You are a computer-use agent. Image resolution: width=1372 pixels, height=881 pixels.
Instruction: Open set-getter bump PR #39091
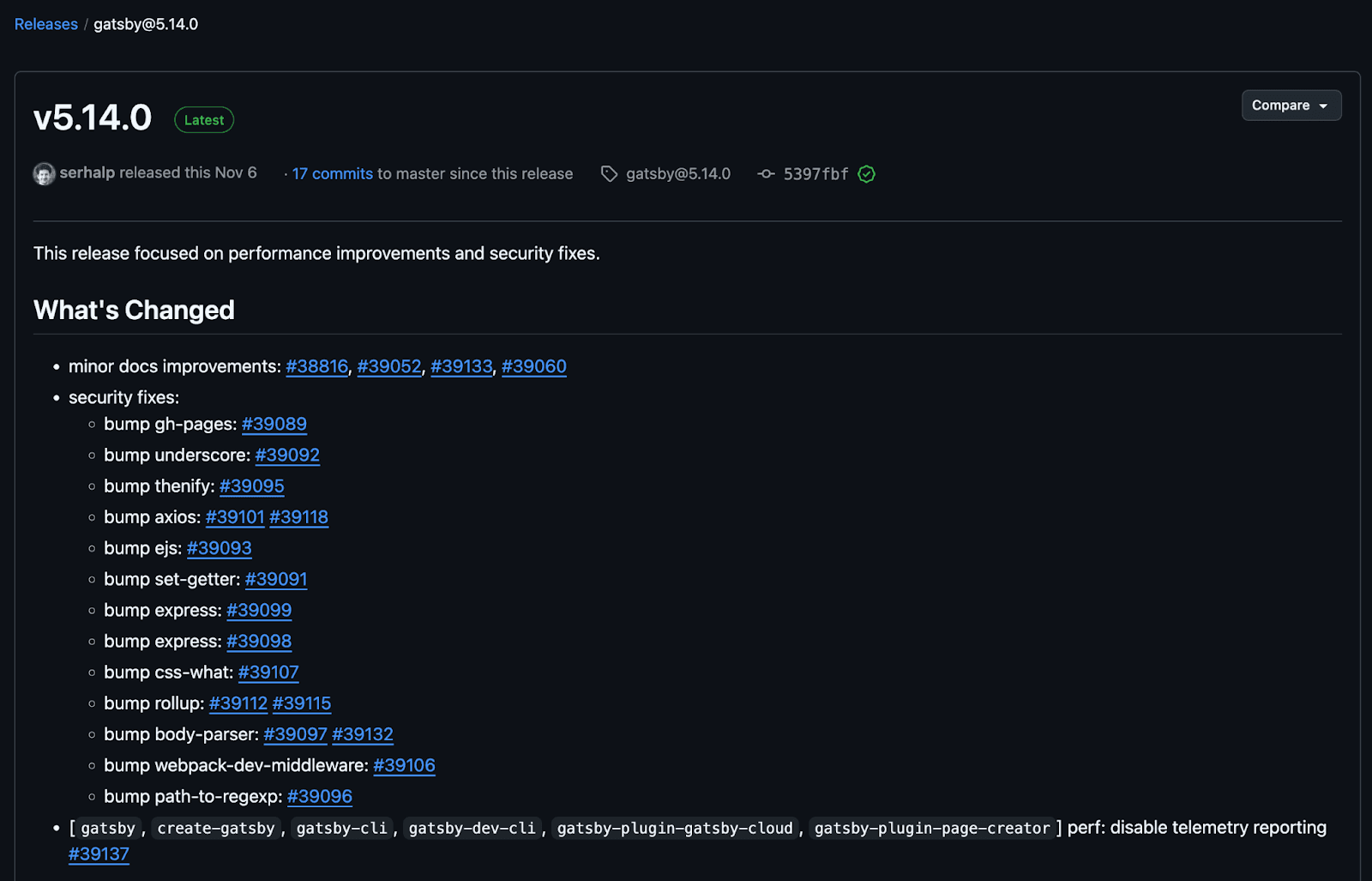click(276, 579)
